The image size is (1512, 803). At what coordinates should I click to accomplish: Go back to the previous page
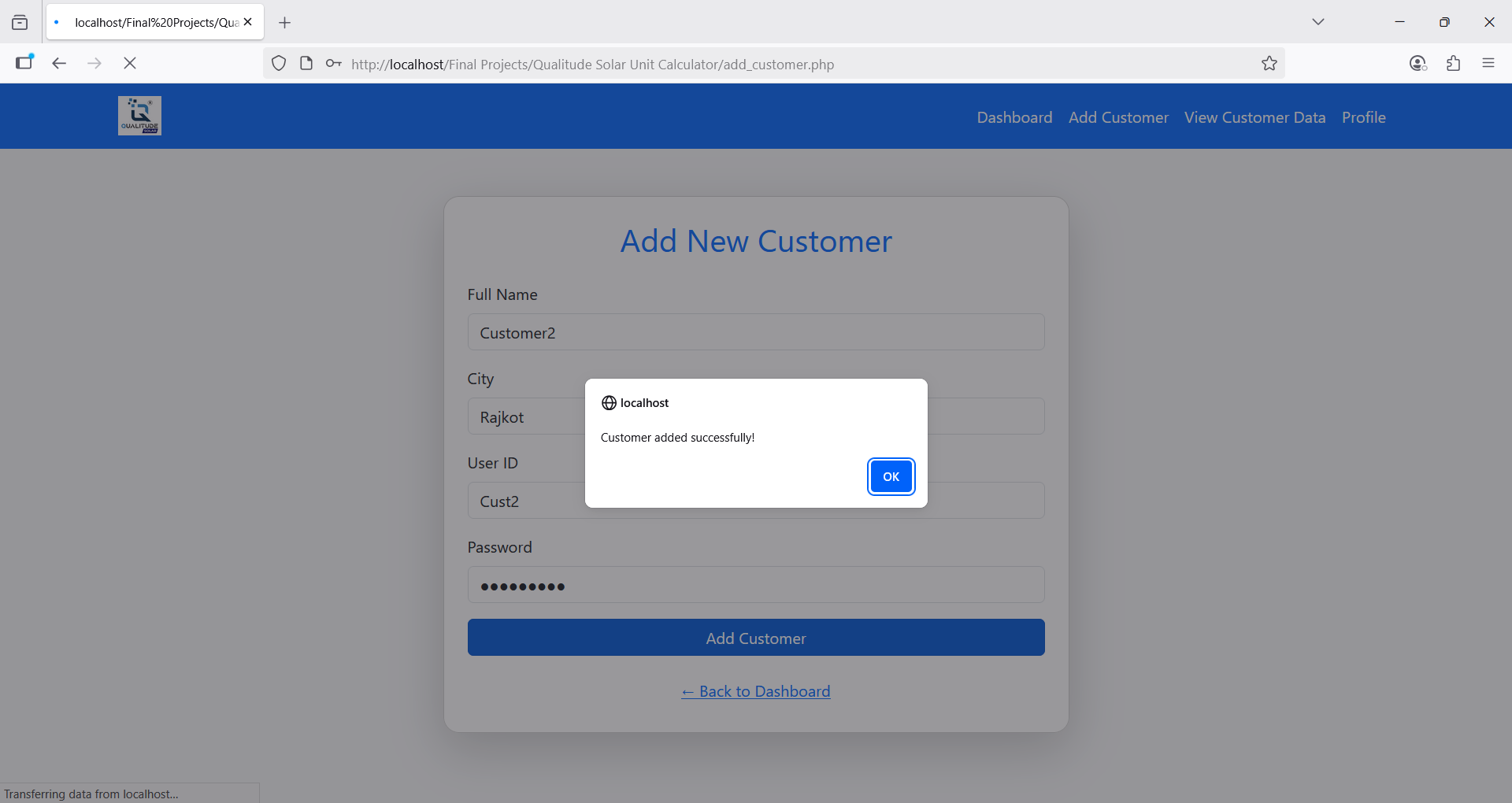click(59, 63)
